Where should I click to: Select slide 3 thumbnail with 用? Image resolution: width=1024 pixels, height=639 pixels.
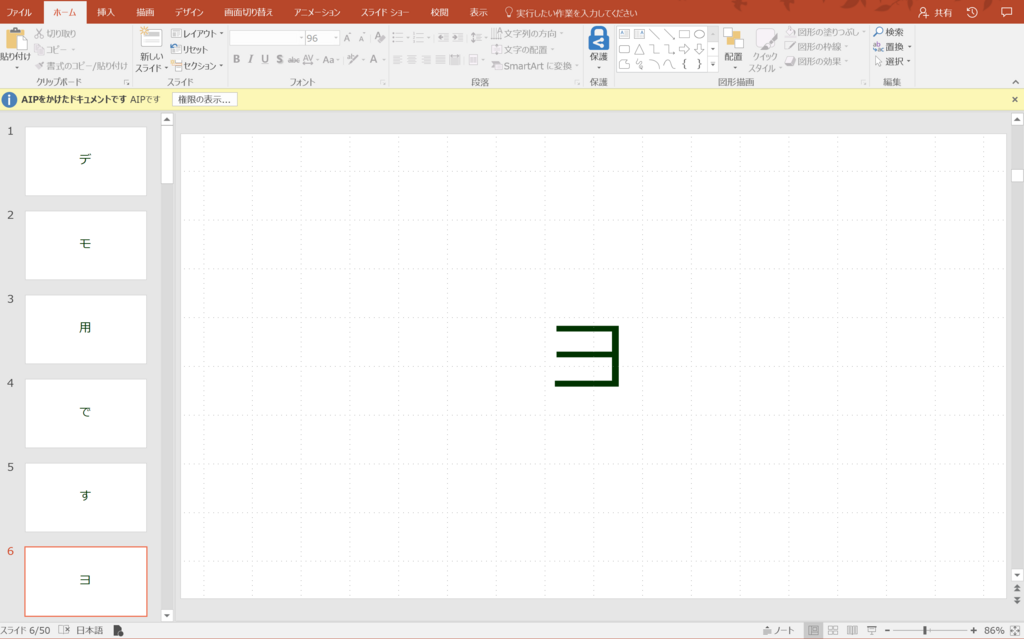(x=86, y=329)
